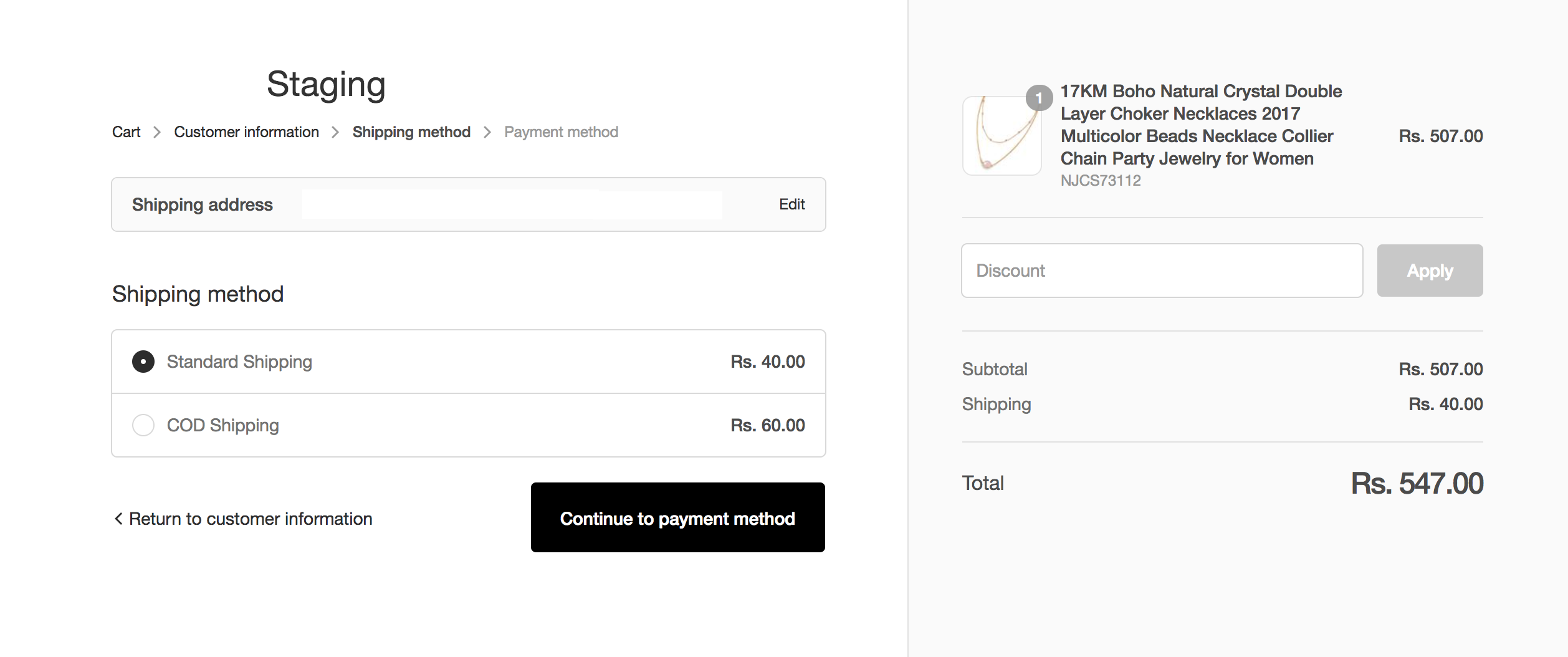Click the quantity badge on product thumbnail
Viewport: 1568px width, 657px height.
1039,98
